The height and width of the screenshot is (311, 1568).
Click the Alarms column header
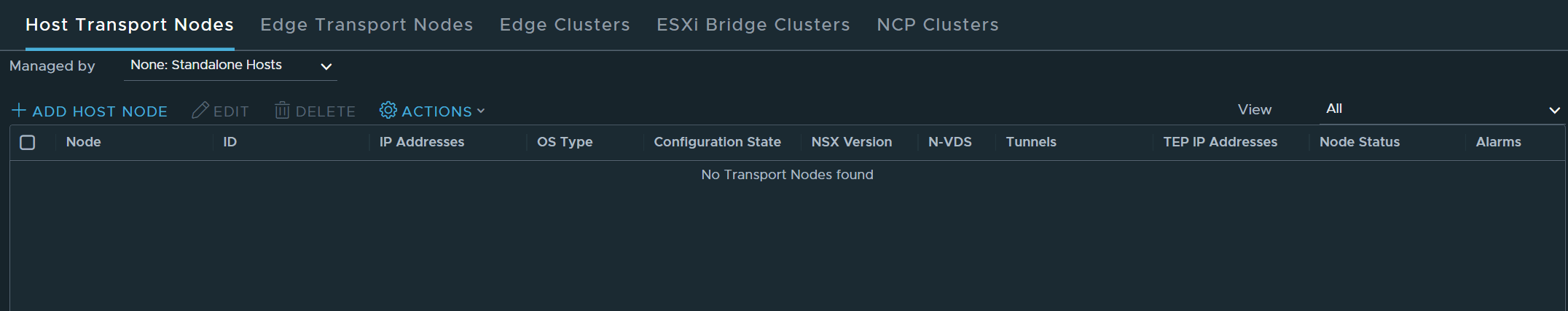pyautogui.click(x=1498, y=142)
